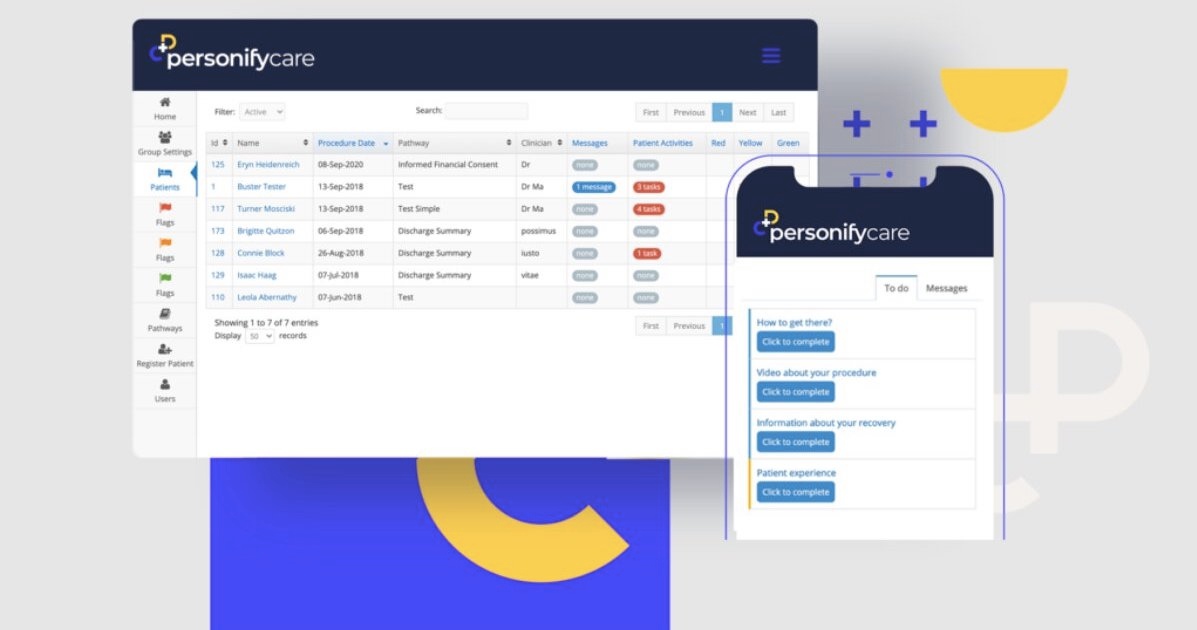
Task: Open the Display records count dropdown
Action: 260,336
